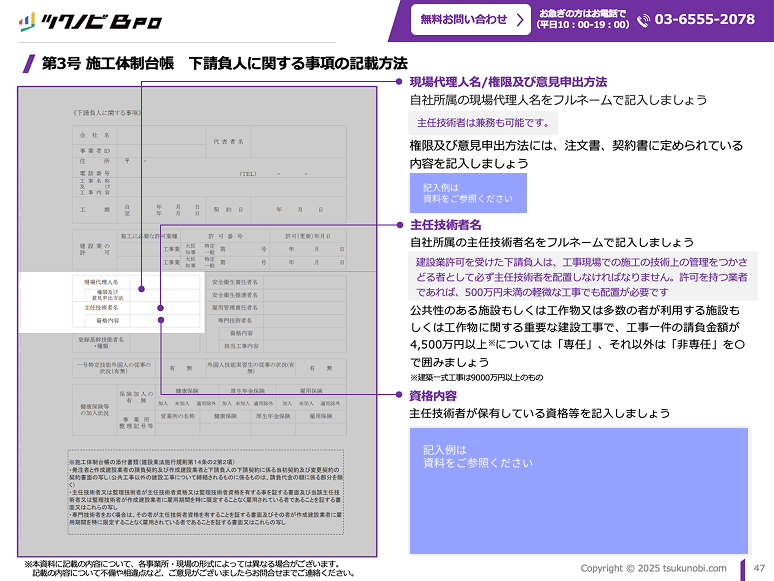Click the phone number 03-6555-2078
774x581 pixels.
[704, 19]
